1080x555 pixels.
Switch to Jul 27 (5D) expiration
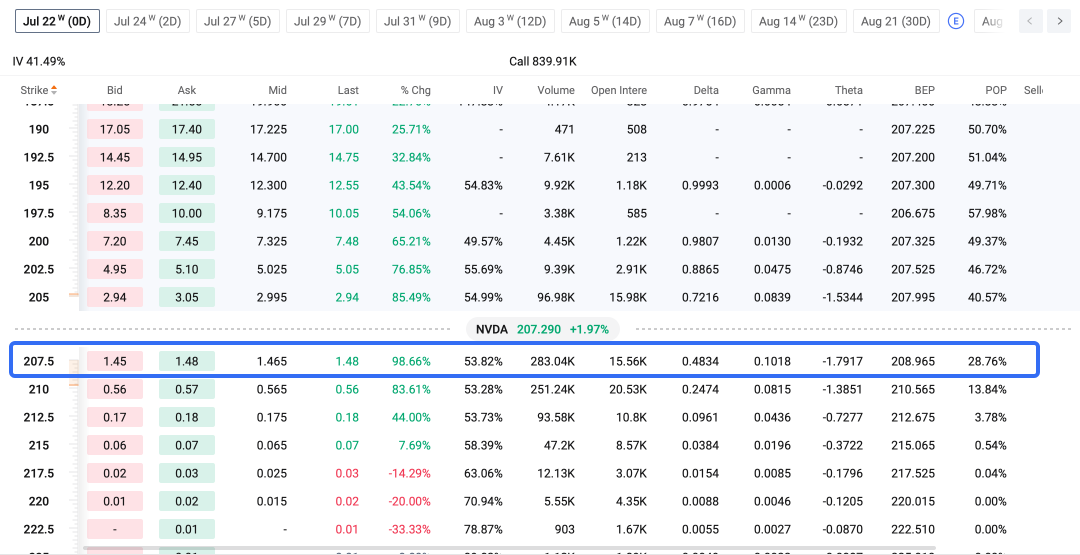[x=238, y=21]
